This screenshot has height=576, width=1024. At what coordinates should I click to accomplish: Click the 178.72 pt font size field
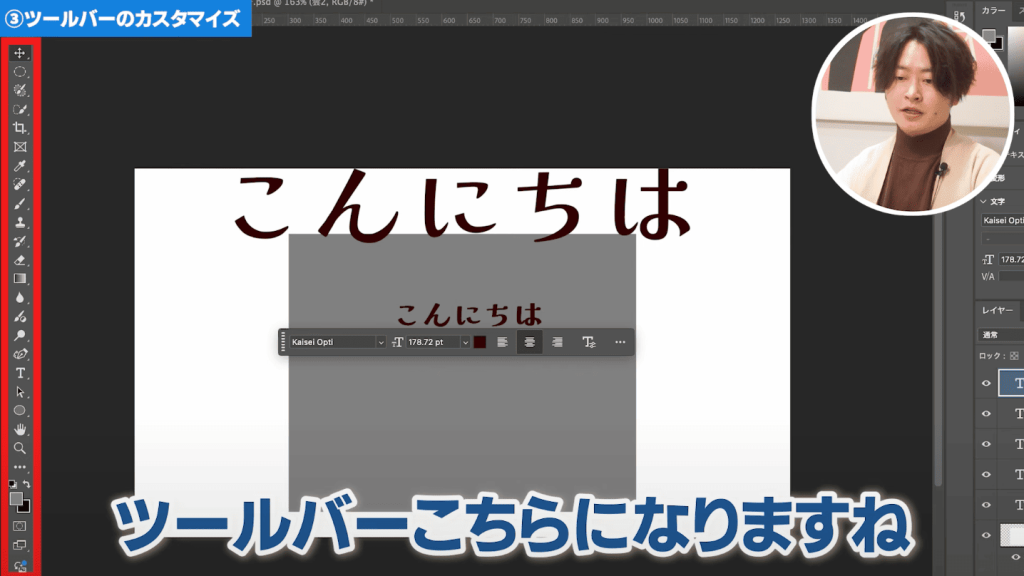pos(432,342)
